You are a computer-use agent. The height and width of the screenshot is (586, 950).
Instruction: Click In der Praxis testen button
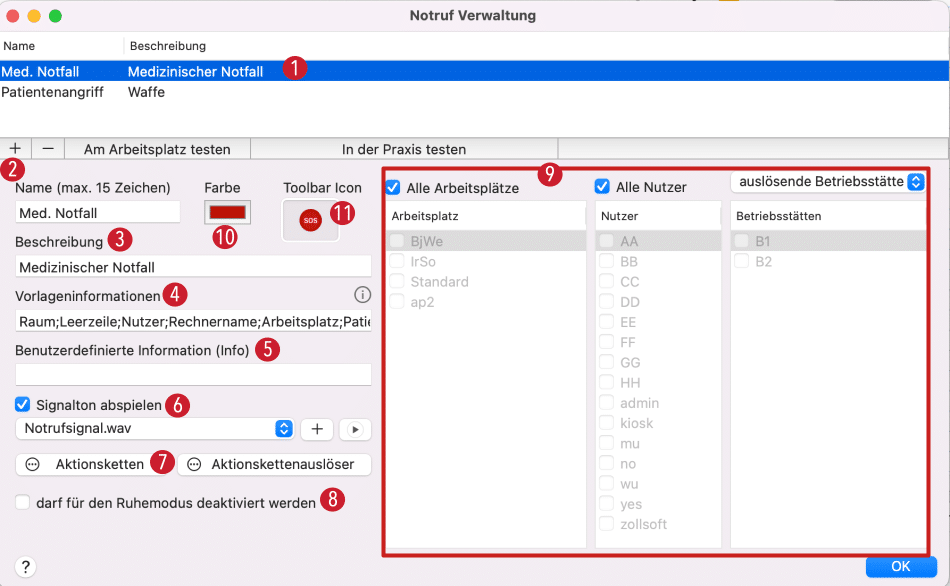tap(404, 149)
